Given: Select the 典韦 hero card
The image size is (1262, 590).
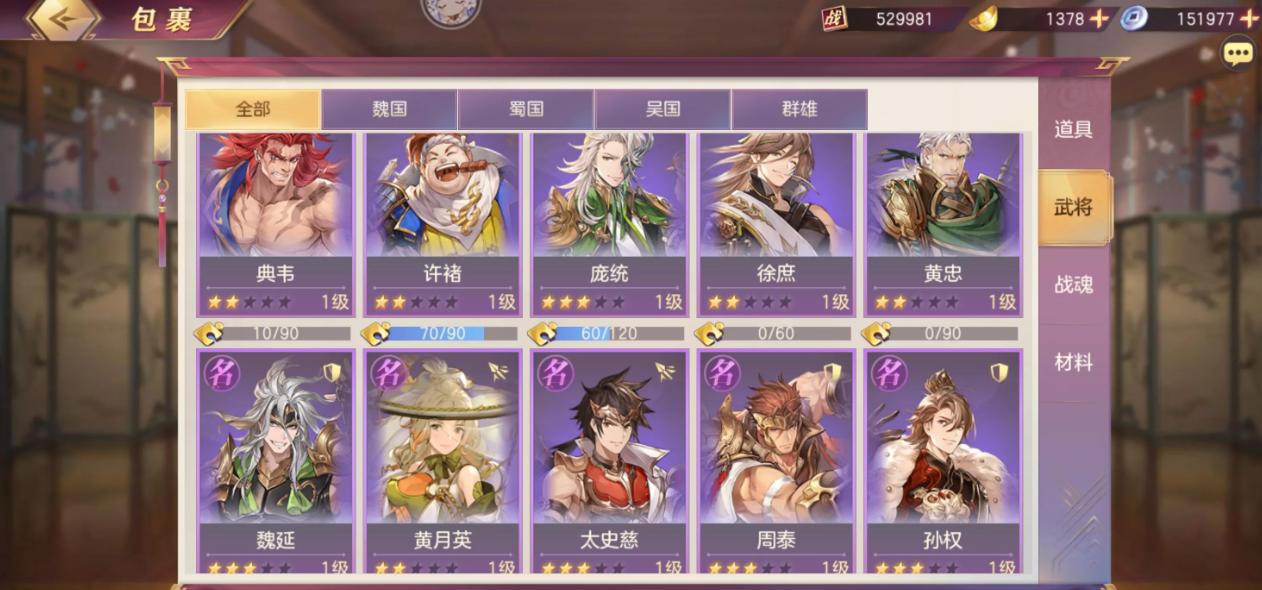Looking at the screenshot, I should (x=276, y=224).
